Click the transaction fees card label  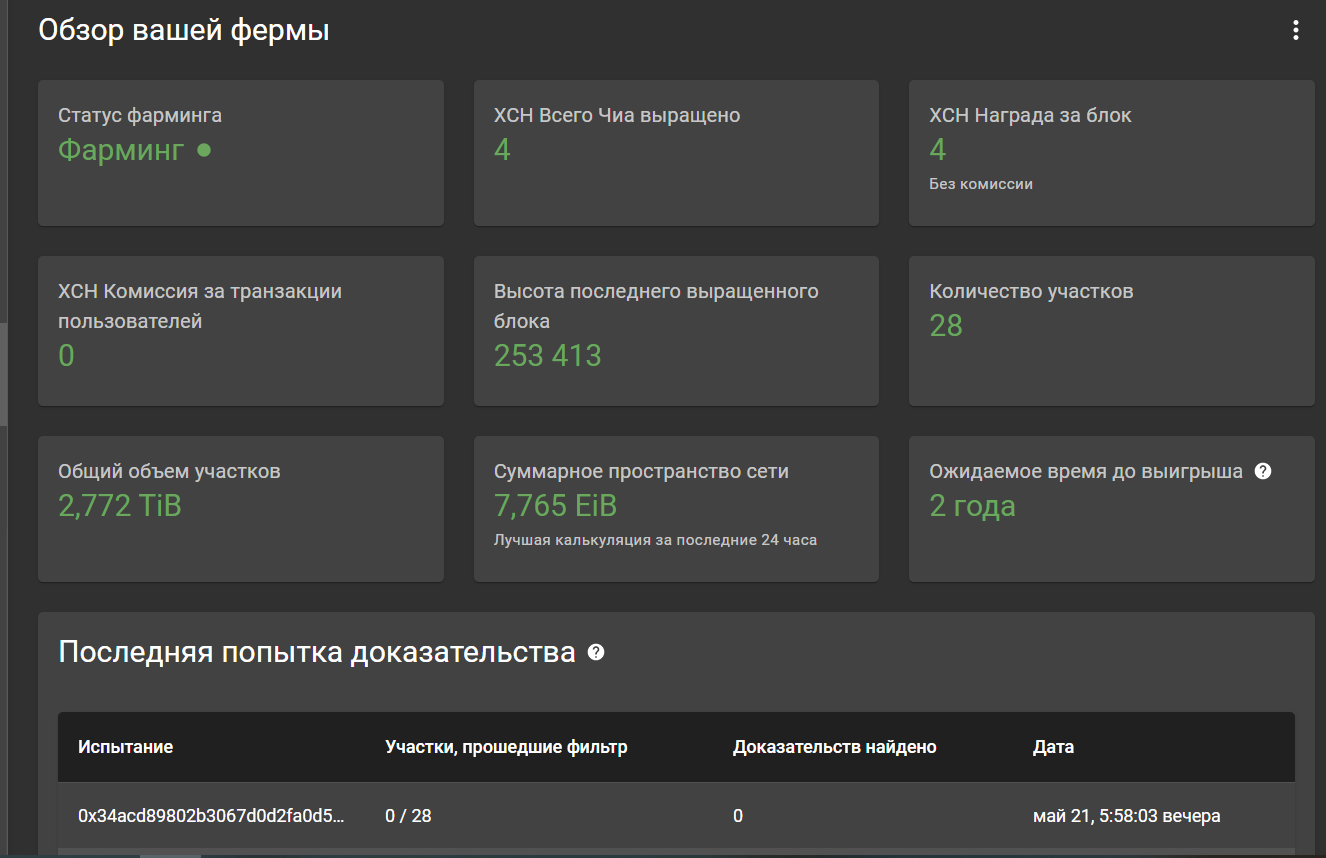point(200,306)
